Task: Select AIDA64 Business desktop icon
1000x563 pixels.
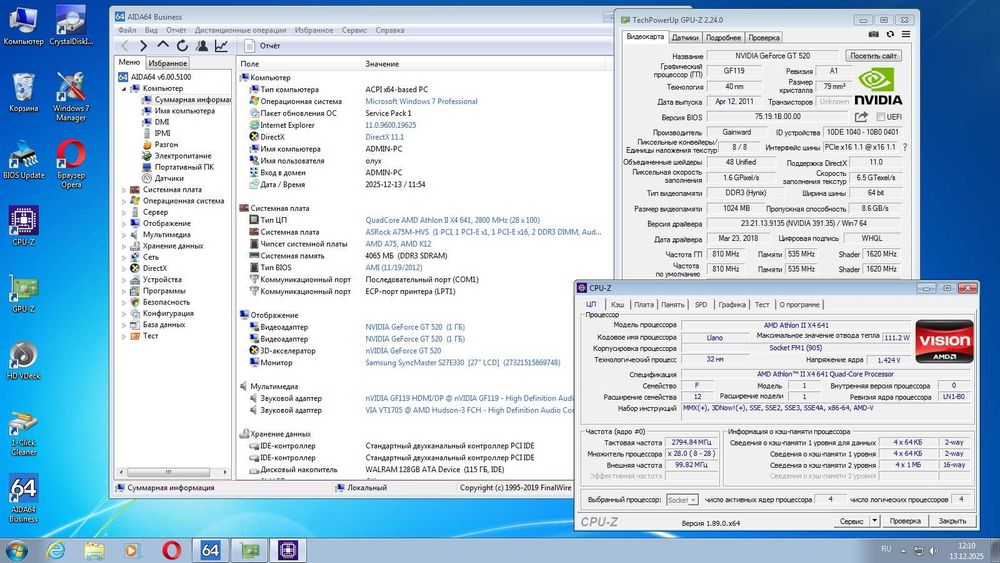Action: pyautogui.click(x=24, y=498)
